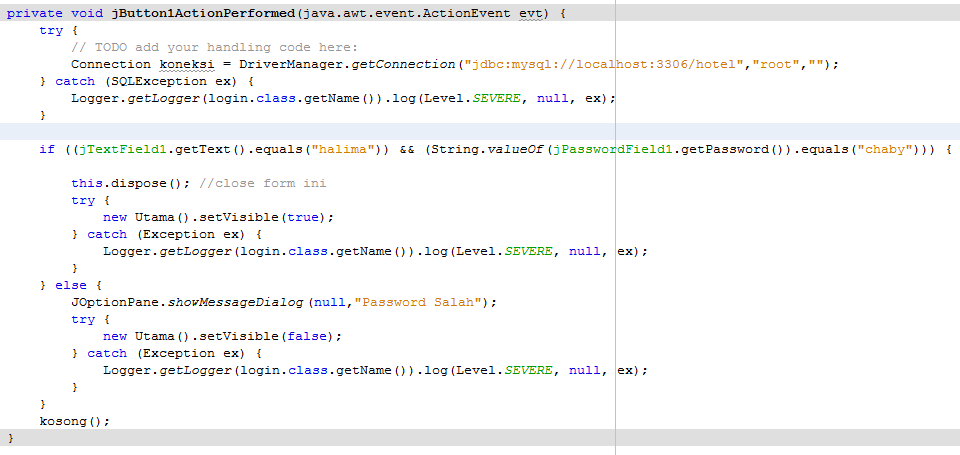Click 'SQLException' in the catch clause

click(x=159, y=81)
